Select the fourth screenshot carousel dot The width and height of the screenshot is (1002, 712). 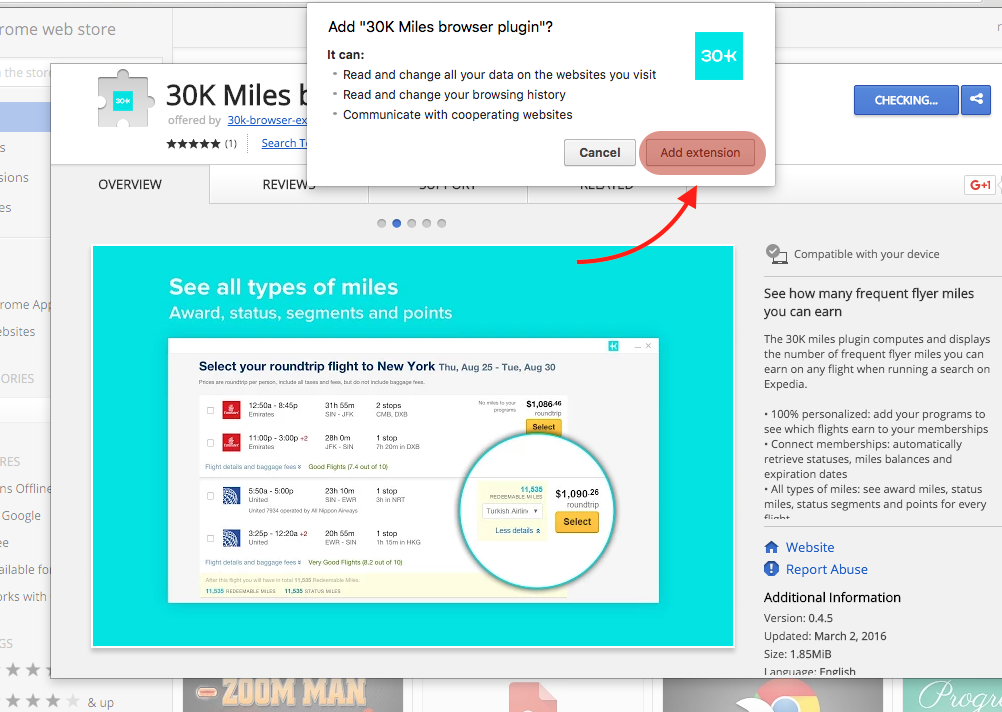pos(426,224)
